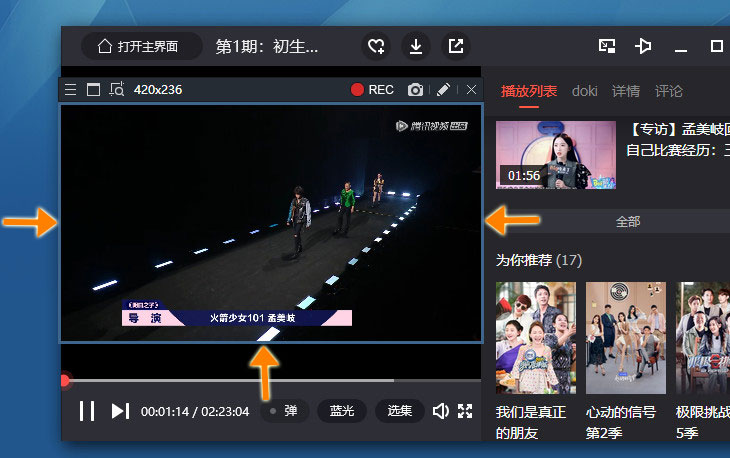730x458 pixels.
Task: Skip to the next episode
Action: click(120, 411)
